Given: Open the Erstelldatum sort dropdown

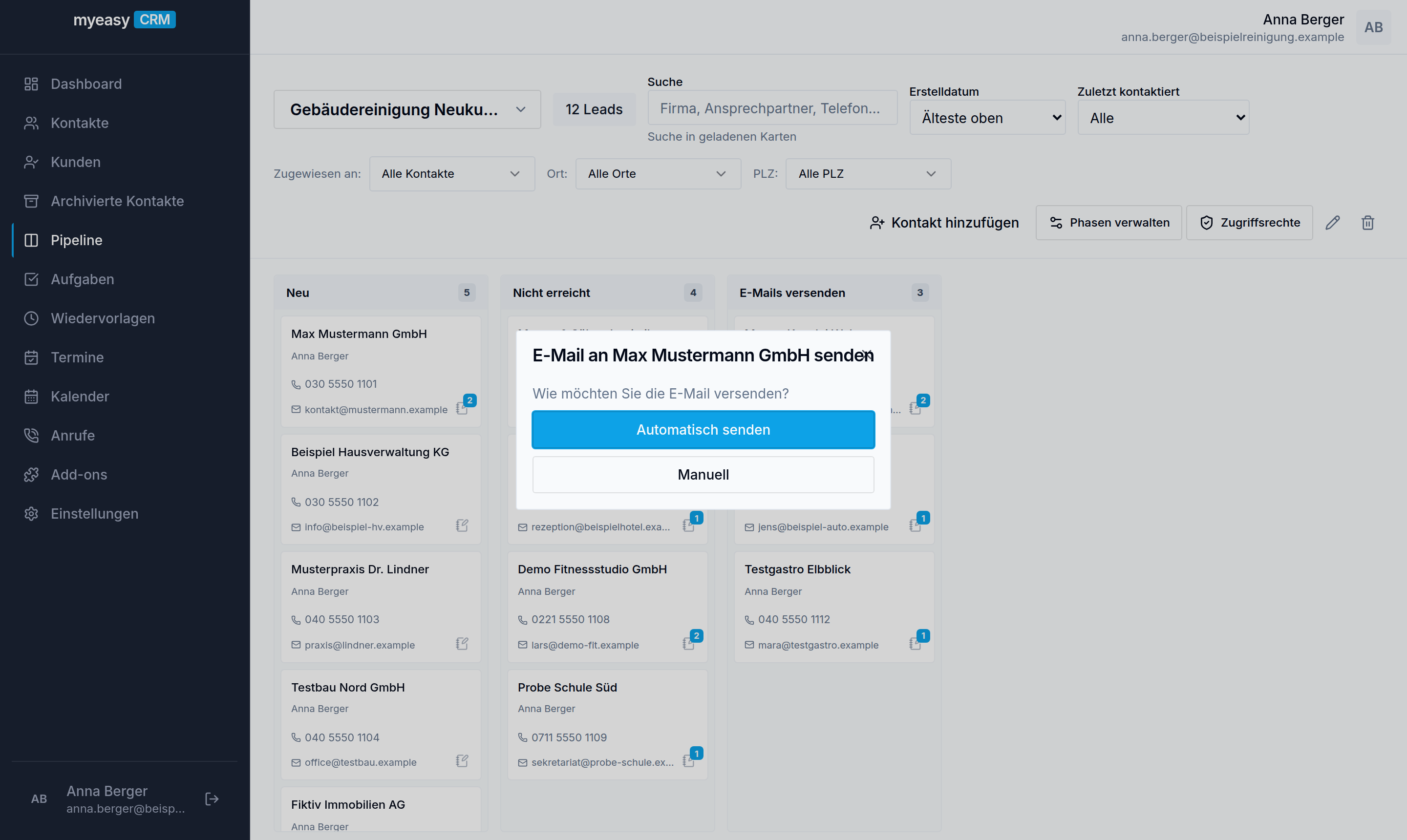Looking at the screenshot, I should 987,118.
